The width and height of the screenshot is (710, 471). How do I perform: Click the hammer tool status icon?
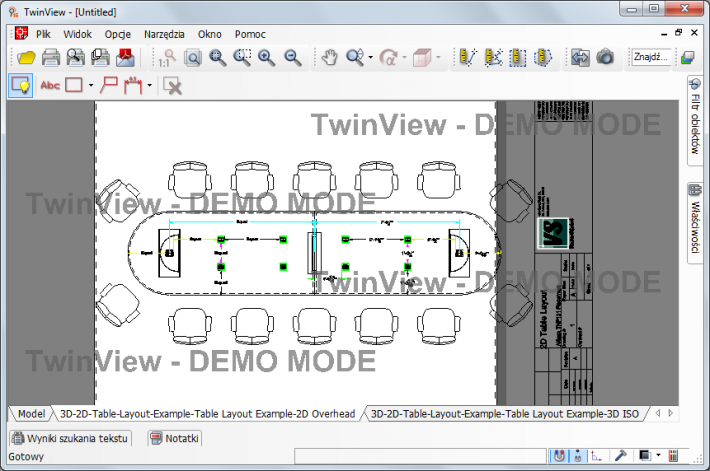(620, 456)
